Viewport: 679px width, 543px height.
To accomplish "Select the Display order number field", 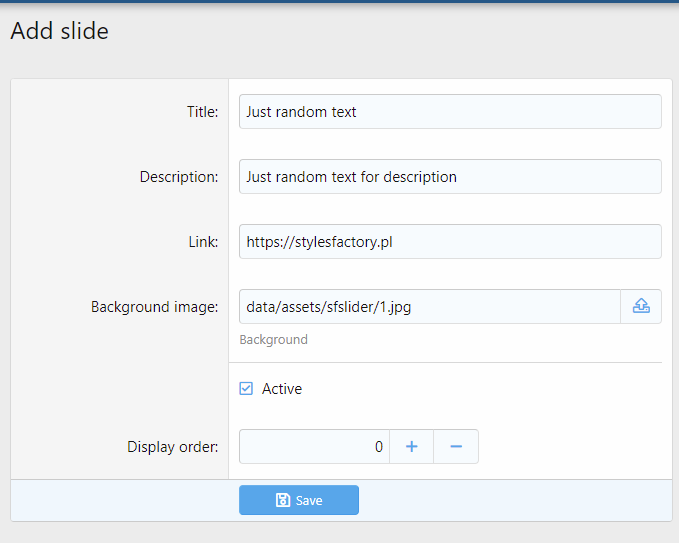I will (x=314, y=446).
